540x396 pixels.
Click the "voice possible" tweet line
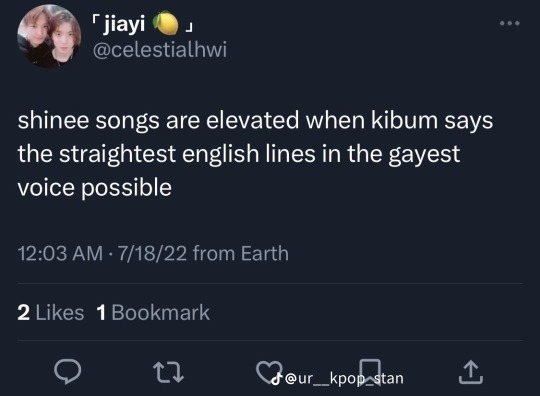click(x=95, y=188)
